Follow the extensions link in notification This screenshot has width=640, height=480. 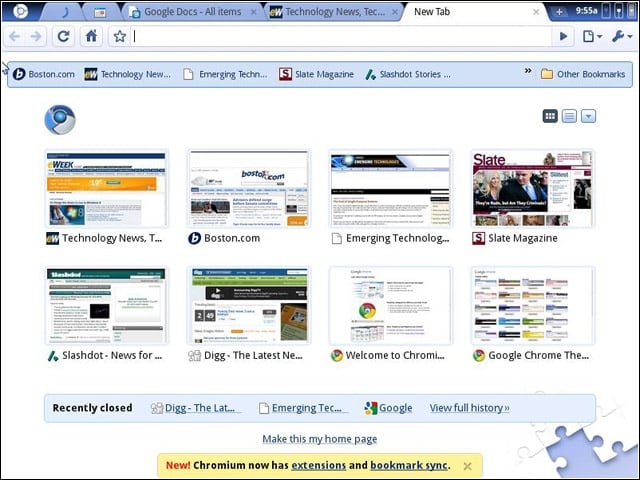point(318,465)
